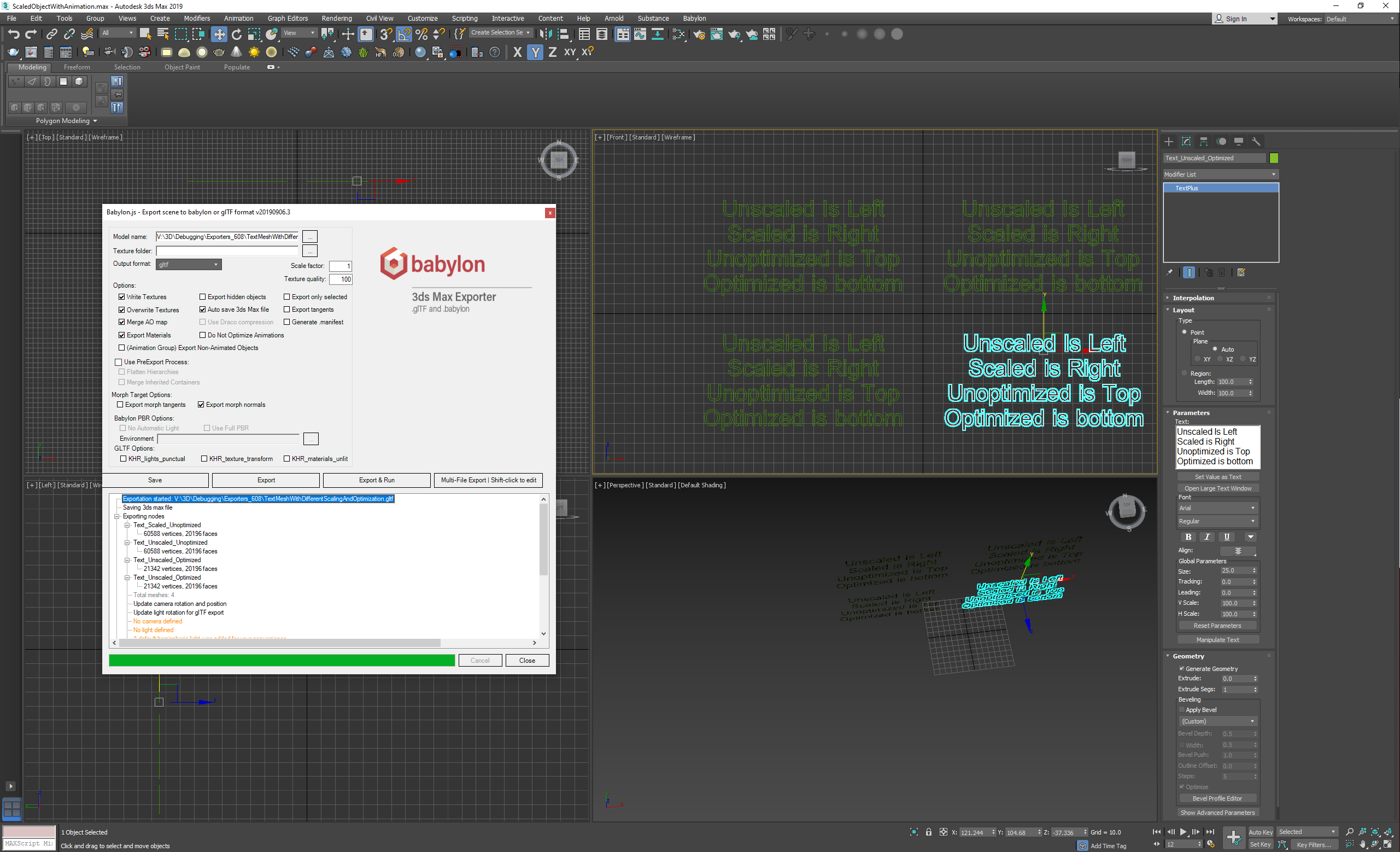Click the Select by Name icon

(x=163, y=34)
